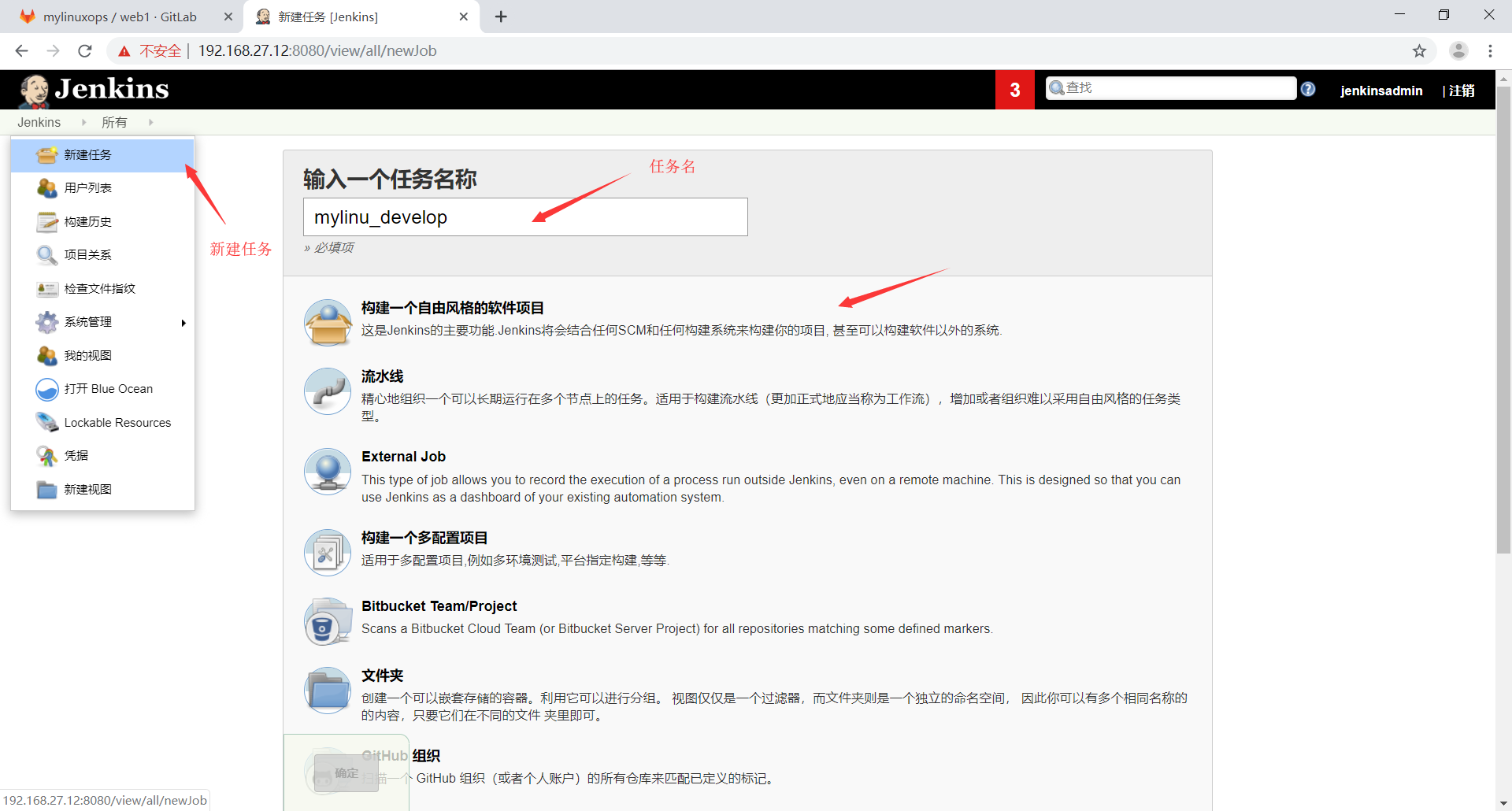This screenshot has height=811, width=1512.
Task: Select 构建一个自由风格的软件项目 title
Action: 453,308
